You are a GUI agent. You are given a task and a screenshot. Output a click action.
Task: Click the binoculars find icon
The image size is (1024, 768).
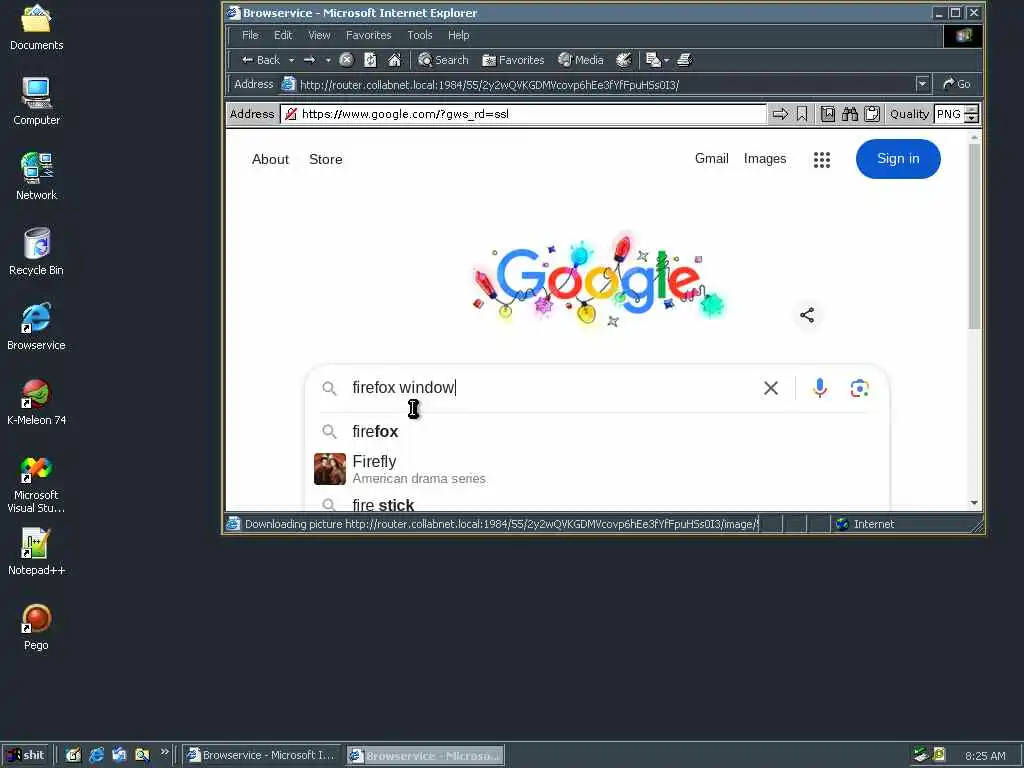850,114
